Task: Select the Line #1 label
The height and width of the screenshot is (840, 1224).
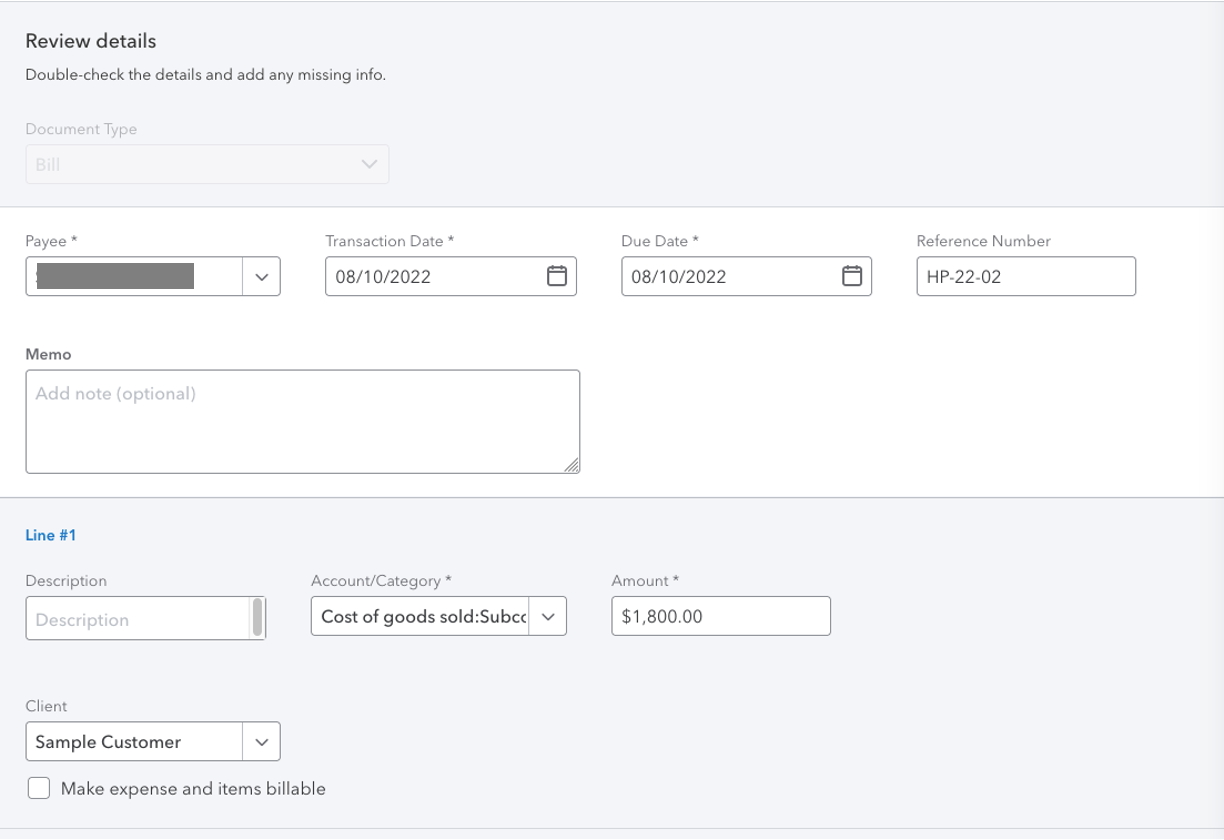Action: pyautogui.click(x=51, y=535)
